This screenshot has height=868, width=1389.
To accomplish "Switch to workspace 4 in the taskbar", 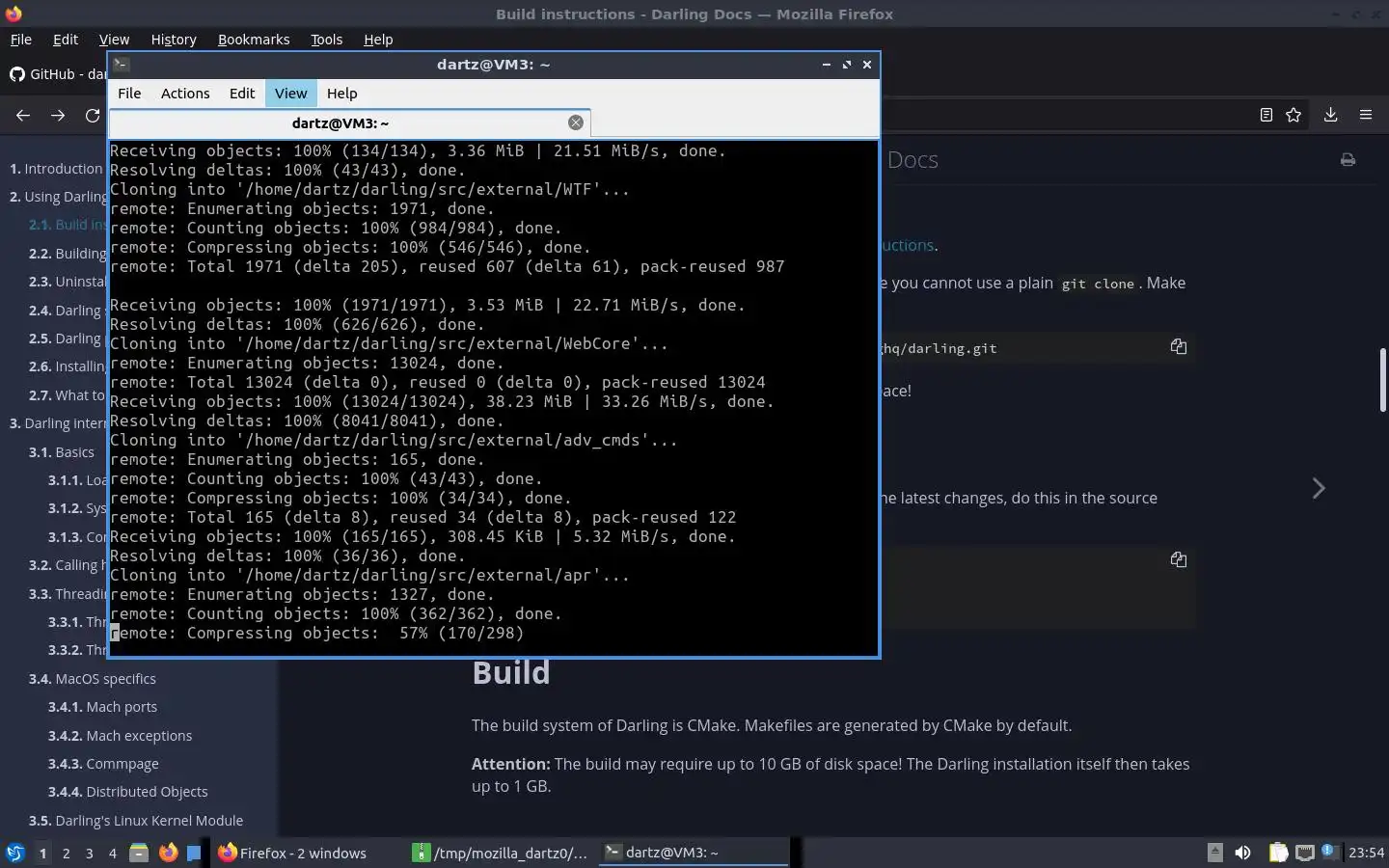I will [112, 853].
